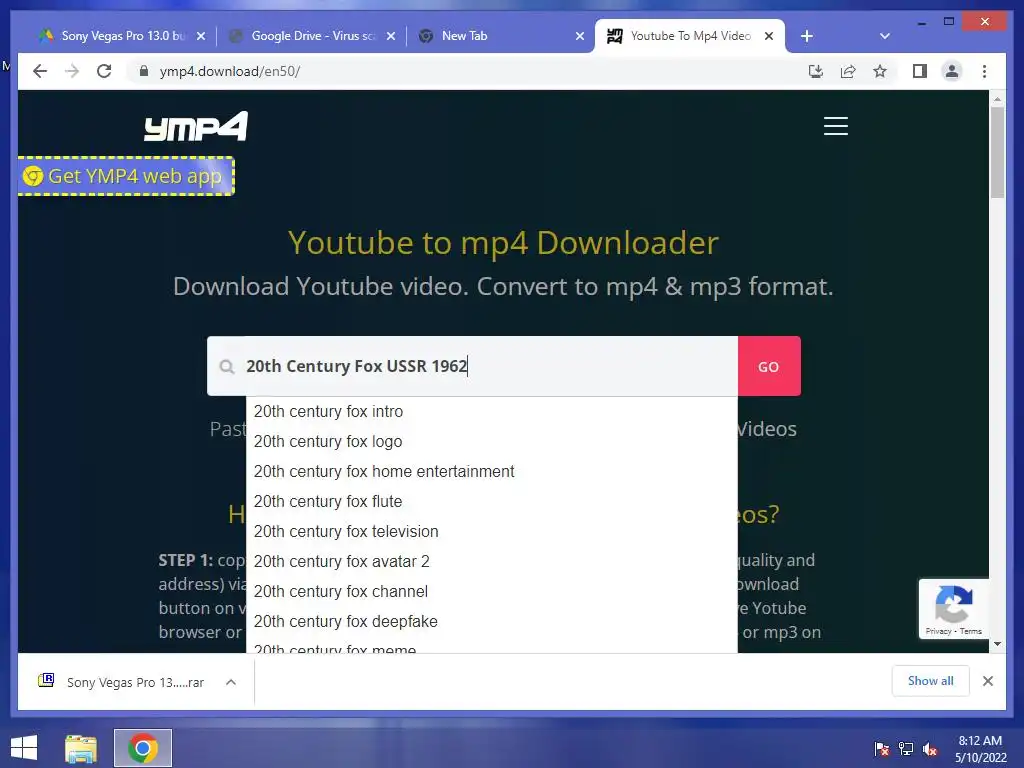Viewport: 1024px width, 768px height.
Task: Click the red GO button
Action: pyautogui.click(x=769, y=366)
